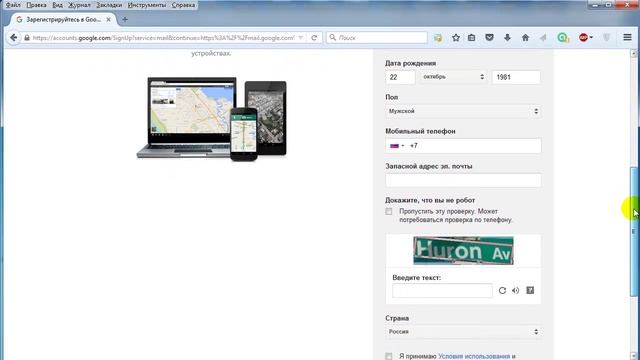The width and height of the screenshot is (640, 360).
Task: Click the green extension icon in toolbar
Action: pyautogui.click(x=563, y=38)
